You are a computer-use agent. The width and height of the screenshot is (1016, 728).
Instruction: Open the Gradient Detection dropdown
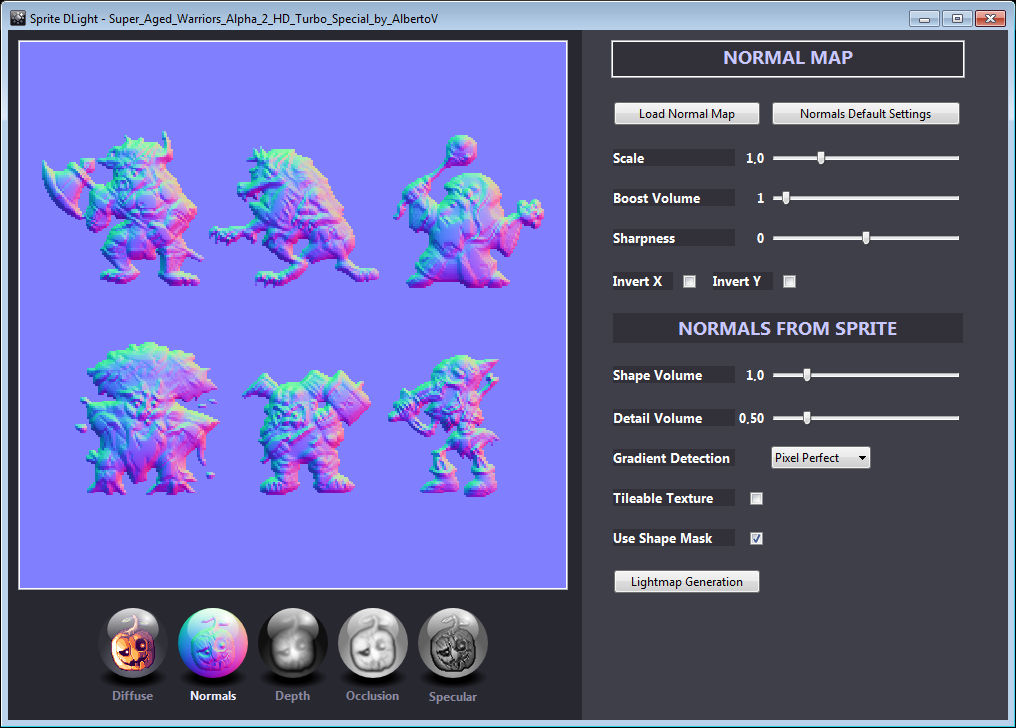820,457
